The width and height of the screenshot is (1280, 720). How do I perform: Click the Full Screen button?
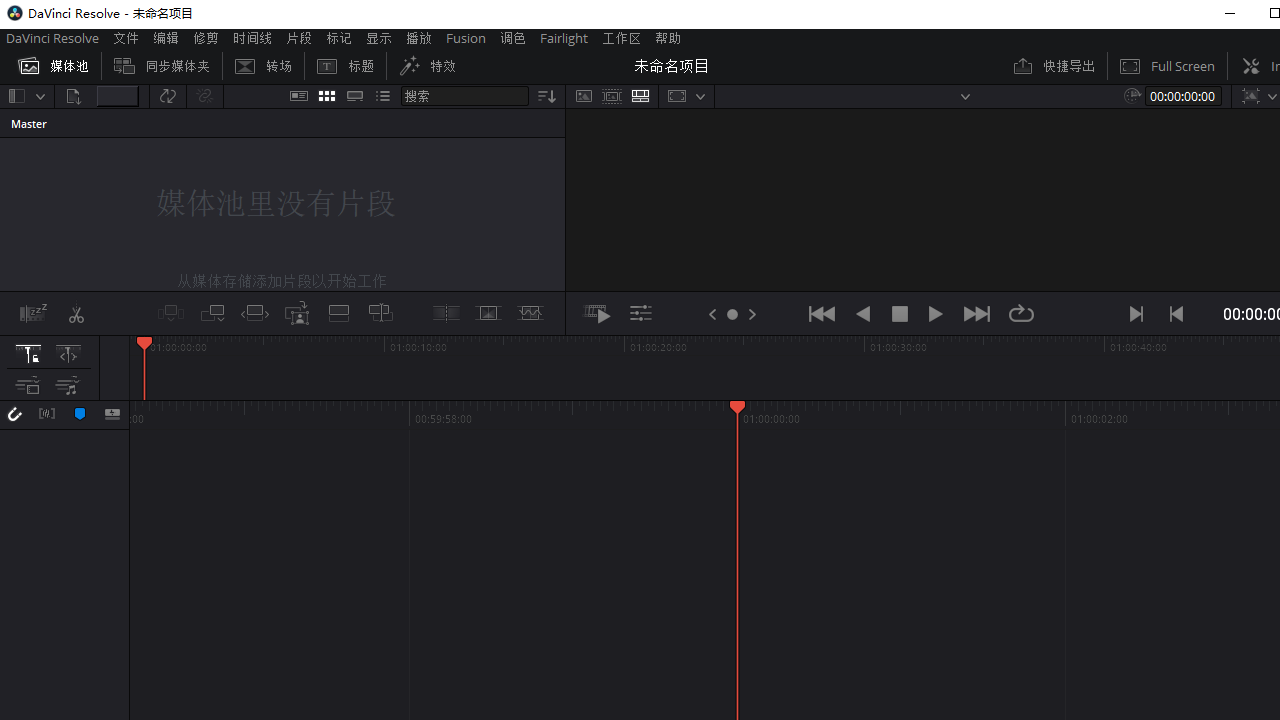coord(1167,66)
